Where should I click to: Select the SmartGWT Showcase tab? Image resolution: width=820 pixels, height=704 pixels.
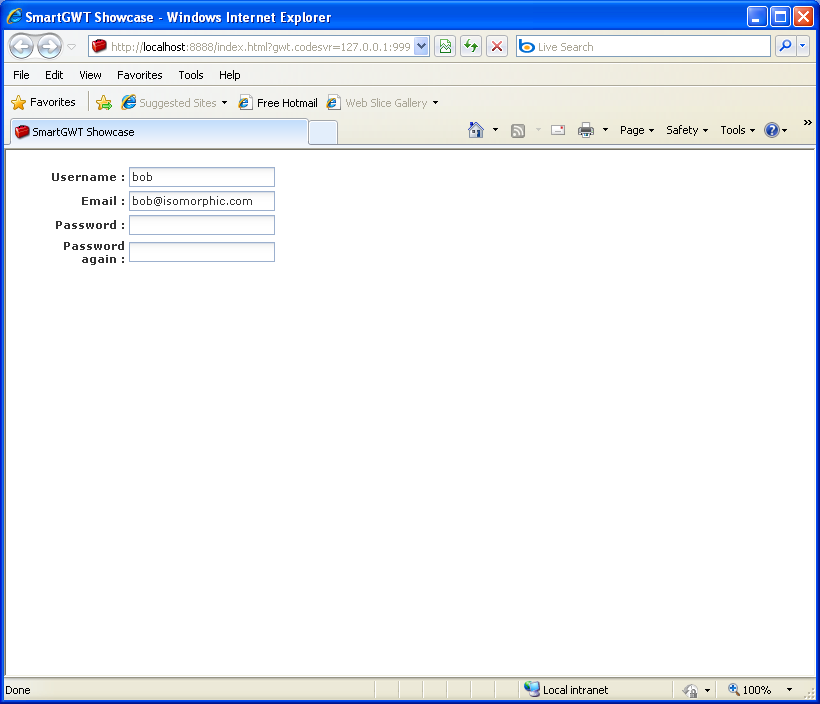[x=158, y=132]
